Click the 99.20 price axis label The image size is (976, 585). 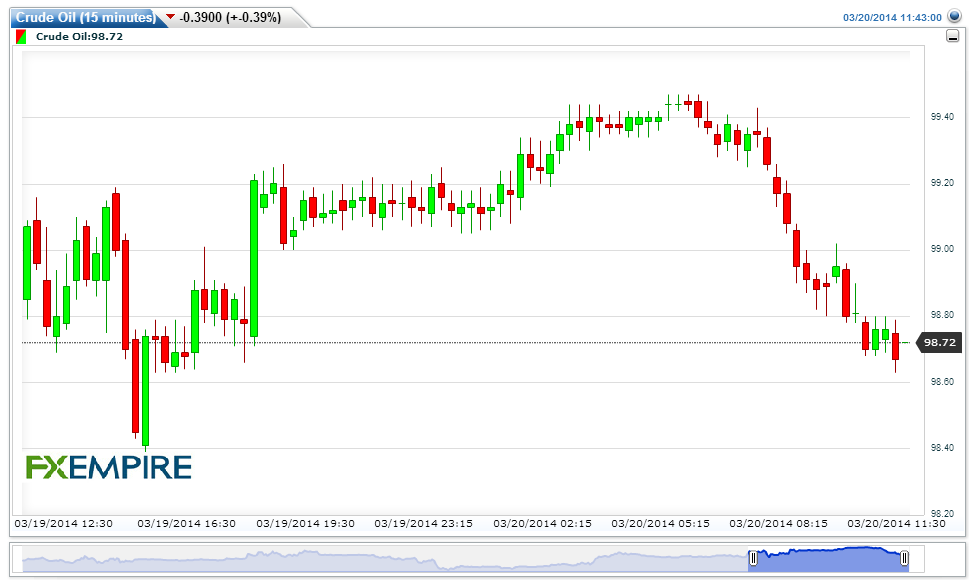(942, 183)
